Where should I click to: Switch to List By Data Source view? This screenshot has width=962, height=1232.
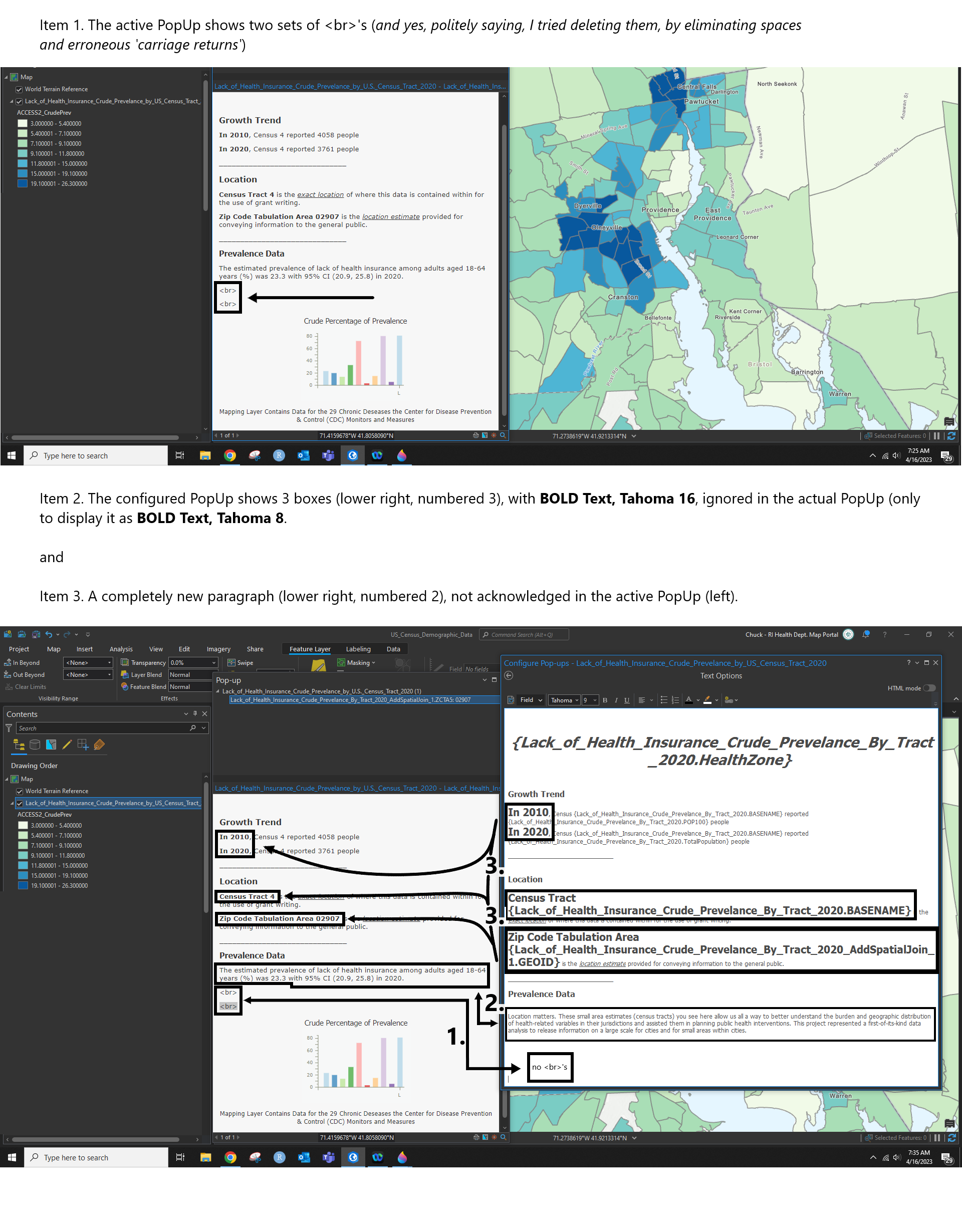pos(35,745)
